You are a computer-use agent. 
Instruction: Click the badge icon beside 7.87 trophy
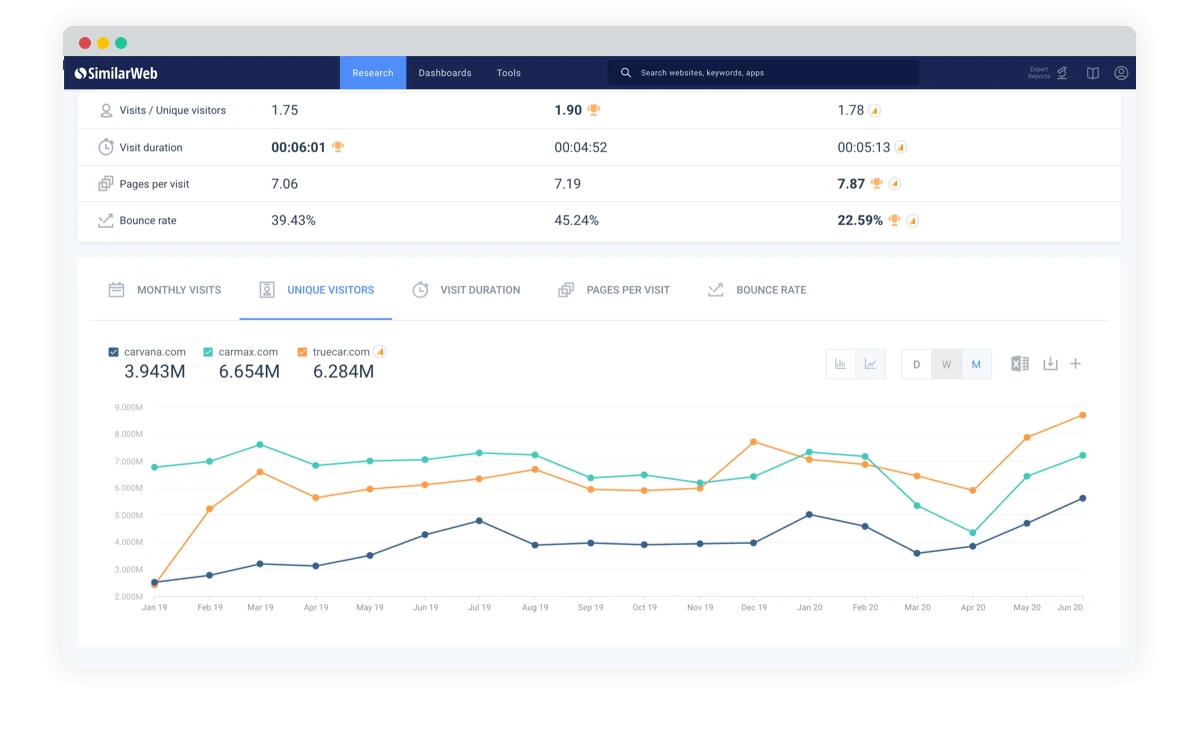click(894, 184)
